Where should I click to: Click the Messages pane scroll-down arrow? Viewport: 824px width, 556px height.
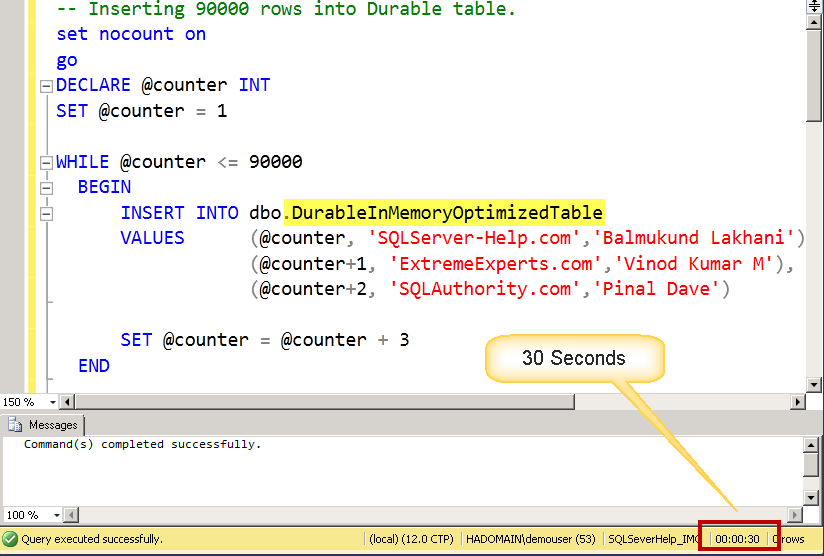click(x=812, y=497)
